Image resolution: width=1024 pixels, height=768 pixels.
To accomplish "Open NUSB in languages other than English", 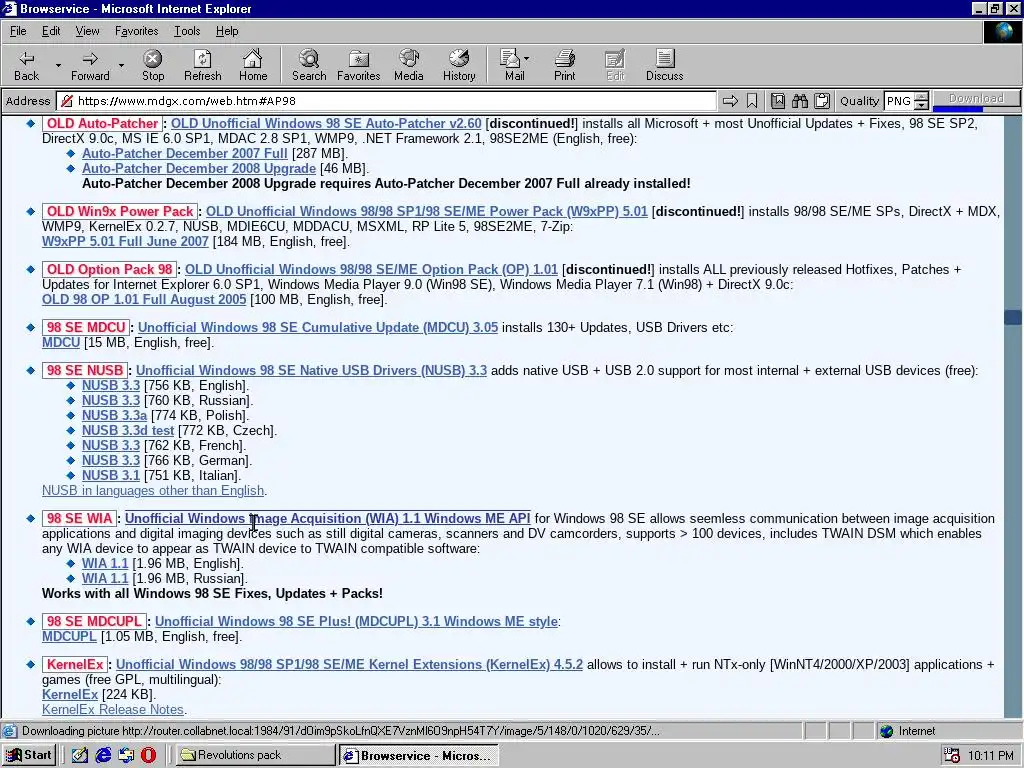I will coord(153,490).
